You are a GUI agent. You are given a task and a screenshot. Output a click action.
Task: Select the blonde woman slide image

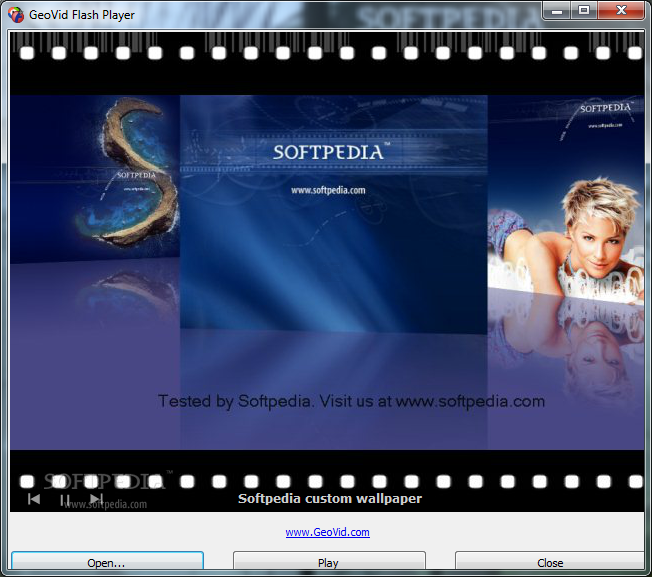tap(566, 202)
